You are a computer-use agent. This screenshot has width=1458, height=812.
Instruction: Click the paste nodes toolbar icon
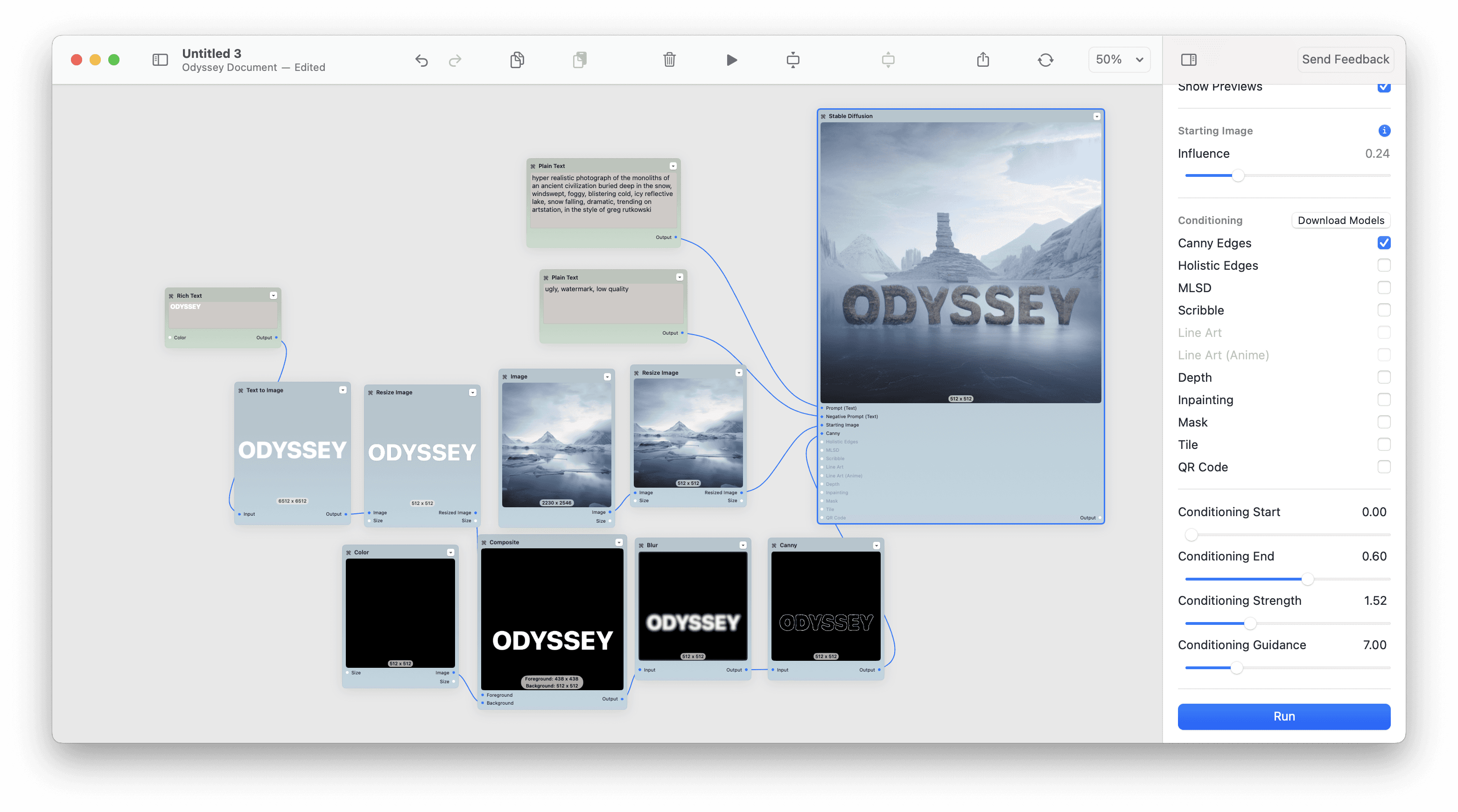(x=580, y=59)
